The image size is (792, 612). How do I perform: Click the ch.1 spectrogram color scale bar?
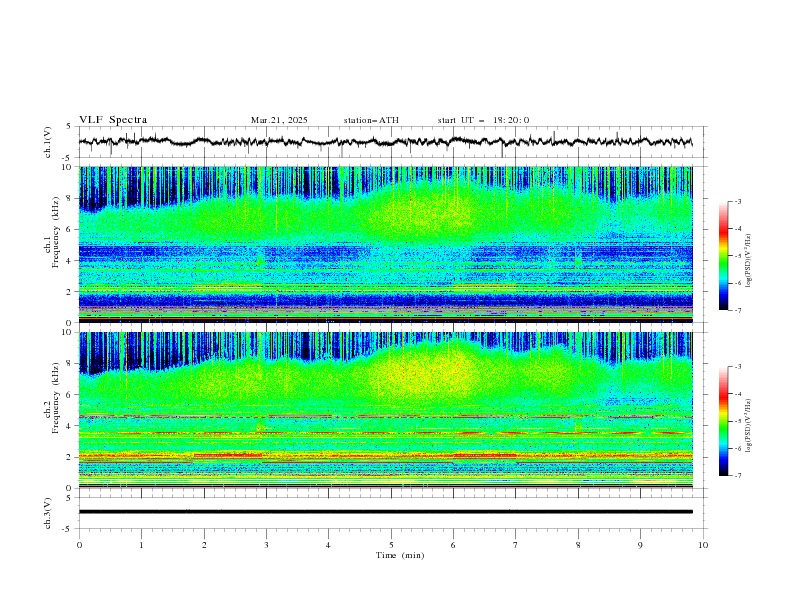723,255
